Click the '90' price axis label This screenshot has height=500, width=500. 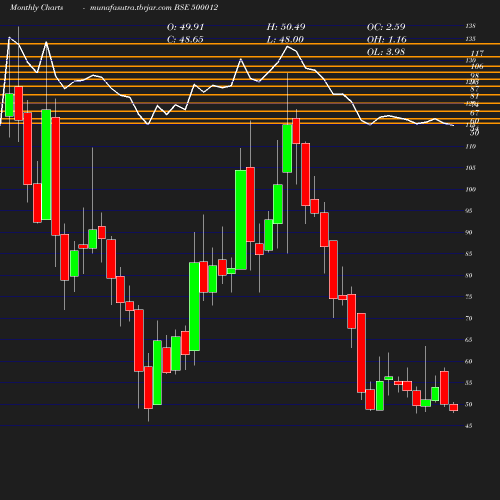click(469, 232)
